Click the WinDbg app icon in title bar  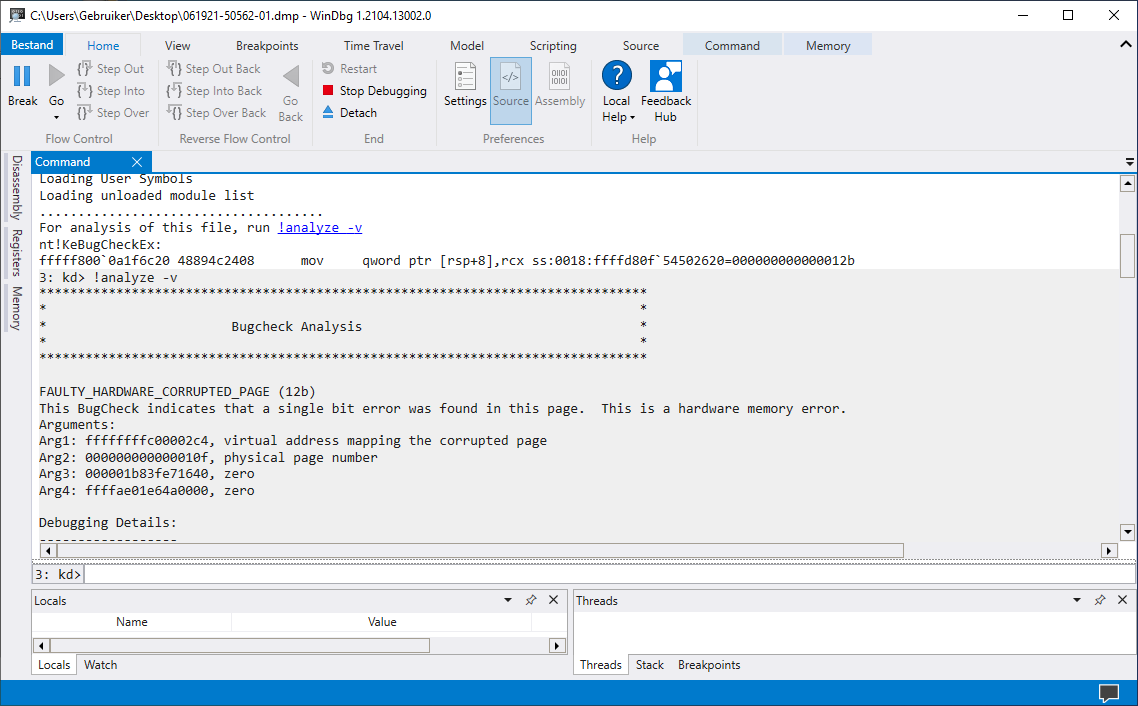tap(16, 15)
